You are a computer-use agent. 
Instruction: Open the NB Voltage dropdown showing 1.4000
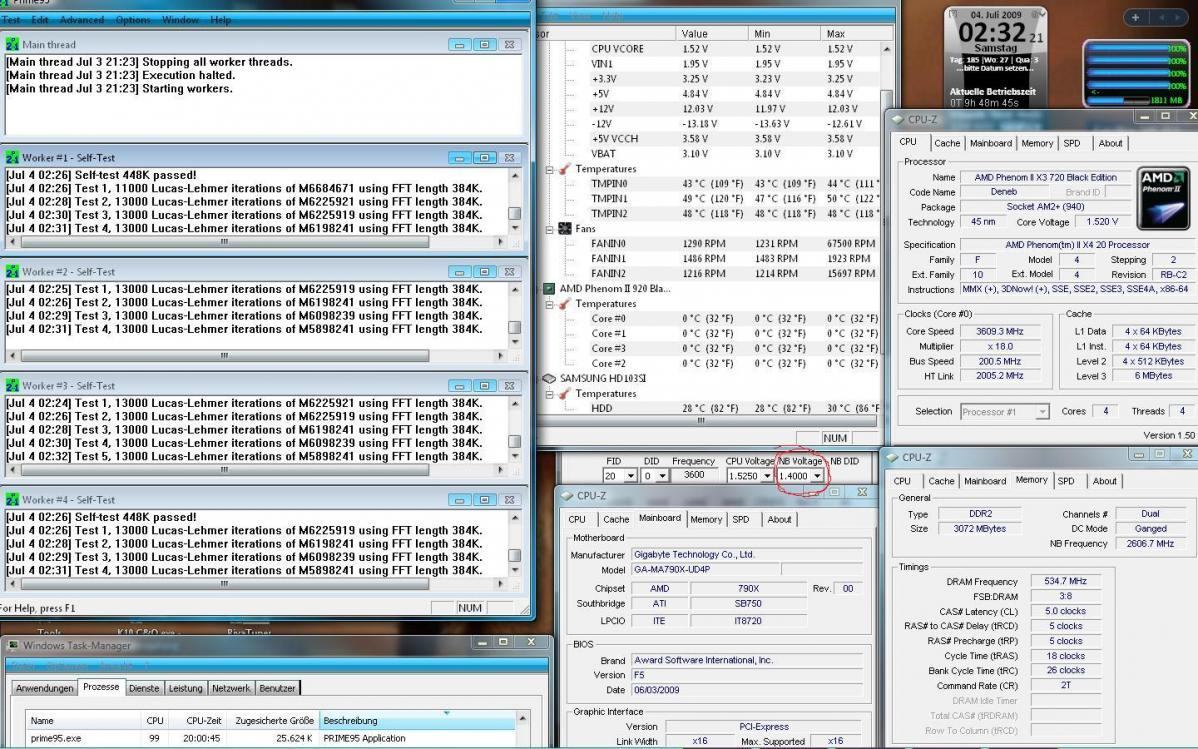point(817,475)
